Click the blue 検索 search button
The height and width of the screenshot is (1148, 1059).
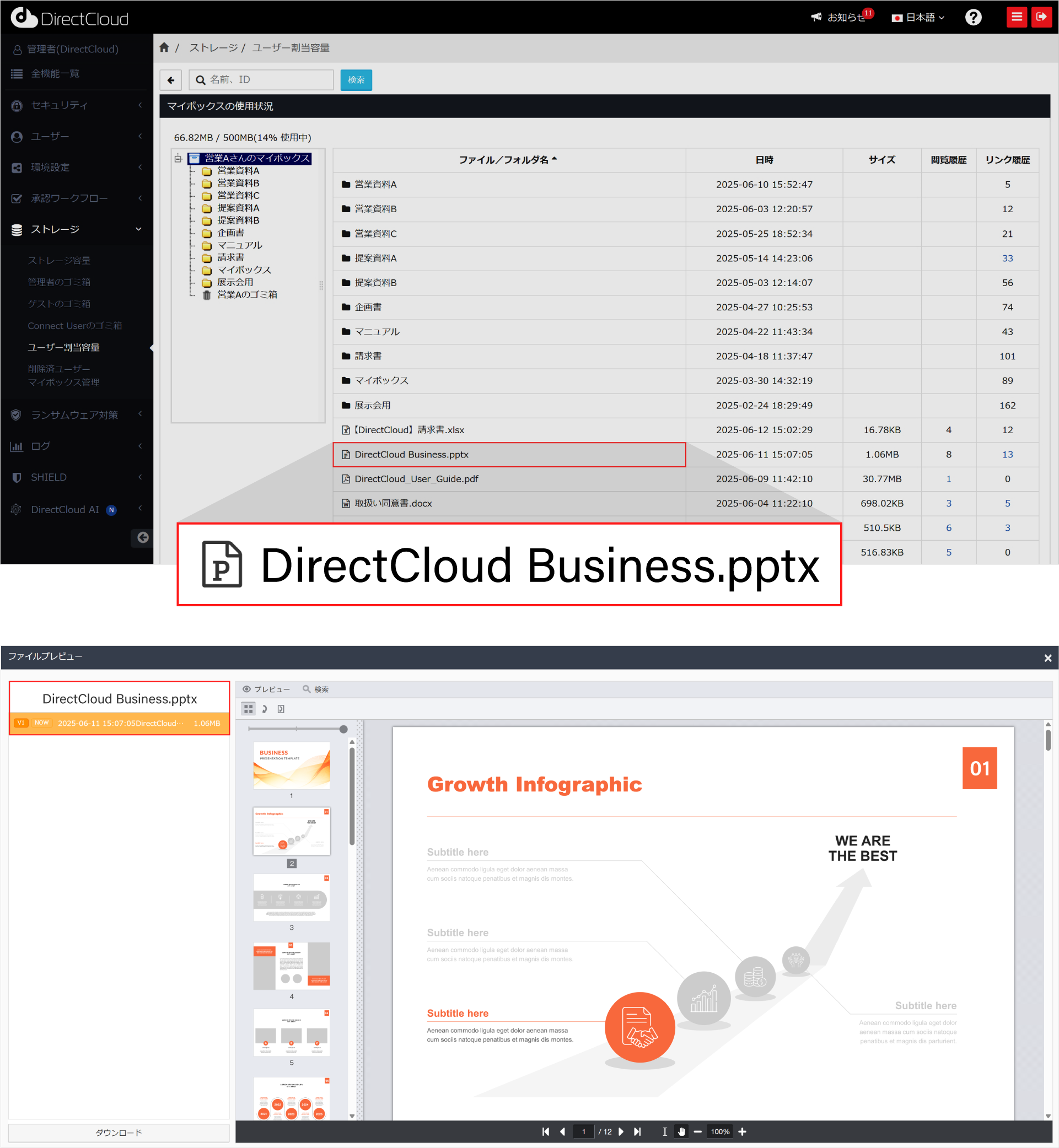point(356,80)
